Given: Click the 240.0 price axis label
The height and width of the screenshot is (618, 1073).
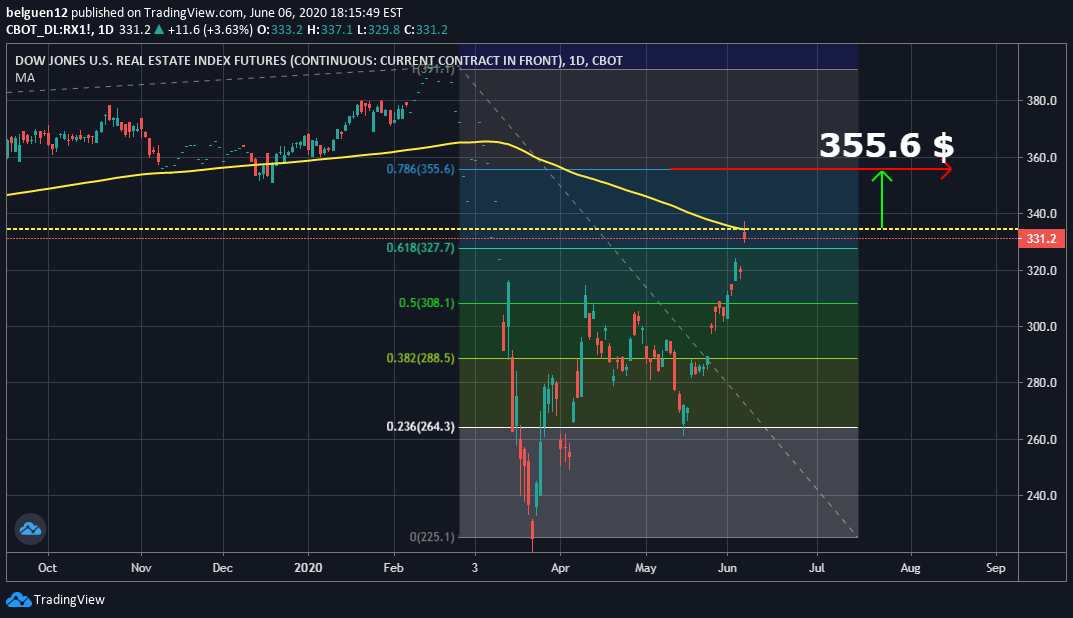Looking at the screenshot, I should click(x=1042, y=495).
